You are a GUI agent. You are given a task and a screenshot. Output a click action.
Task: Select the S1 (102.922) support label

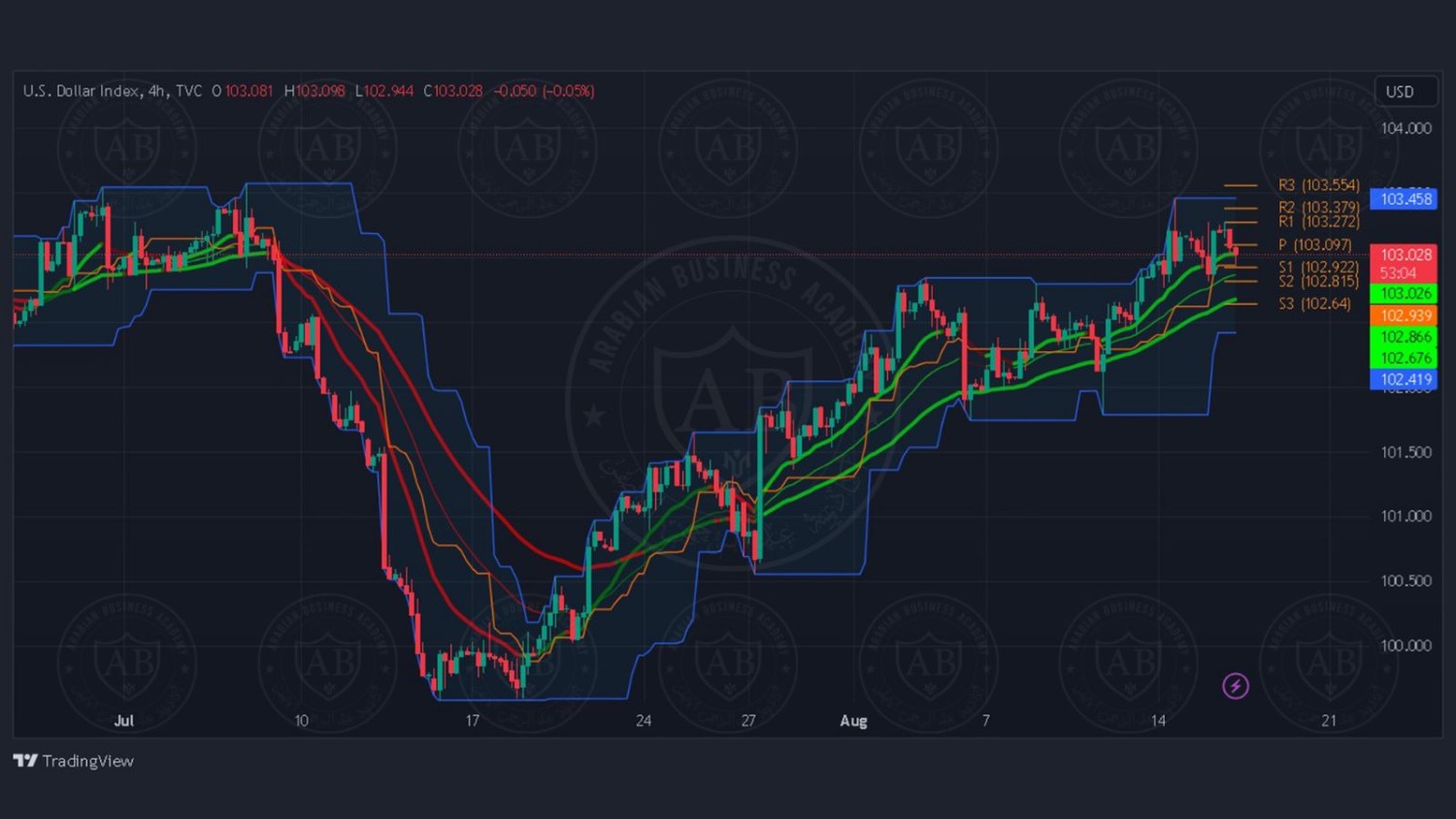1318,267
